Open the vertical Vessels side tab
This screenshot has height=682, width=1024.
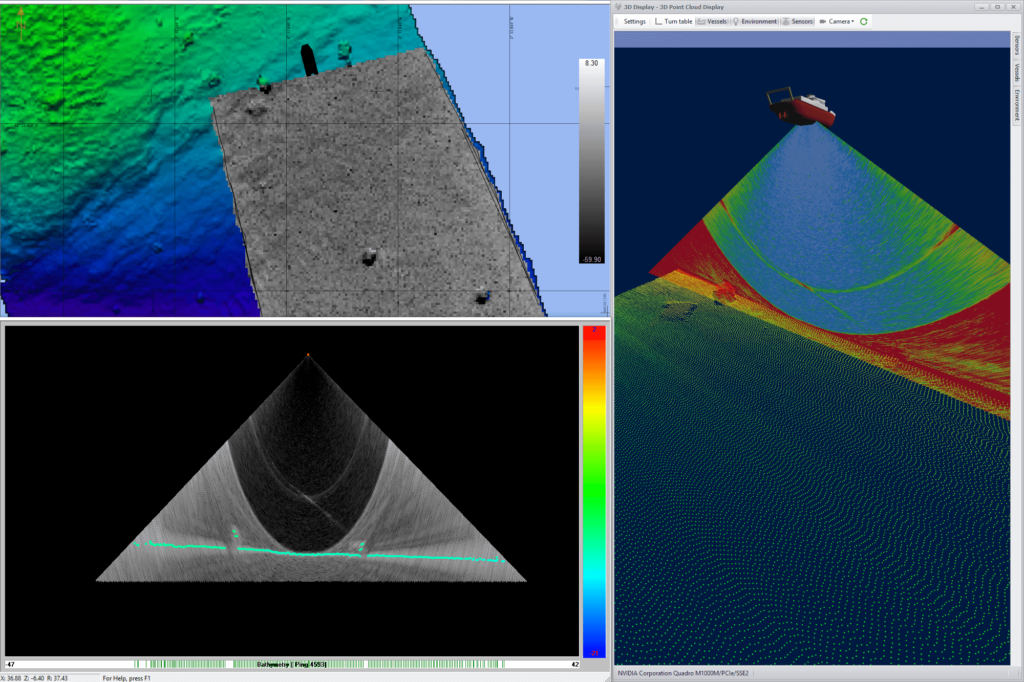point(1017,74)
